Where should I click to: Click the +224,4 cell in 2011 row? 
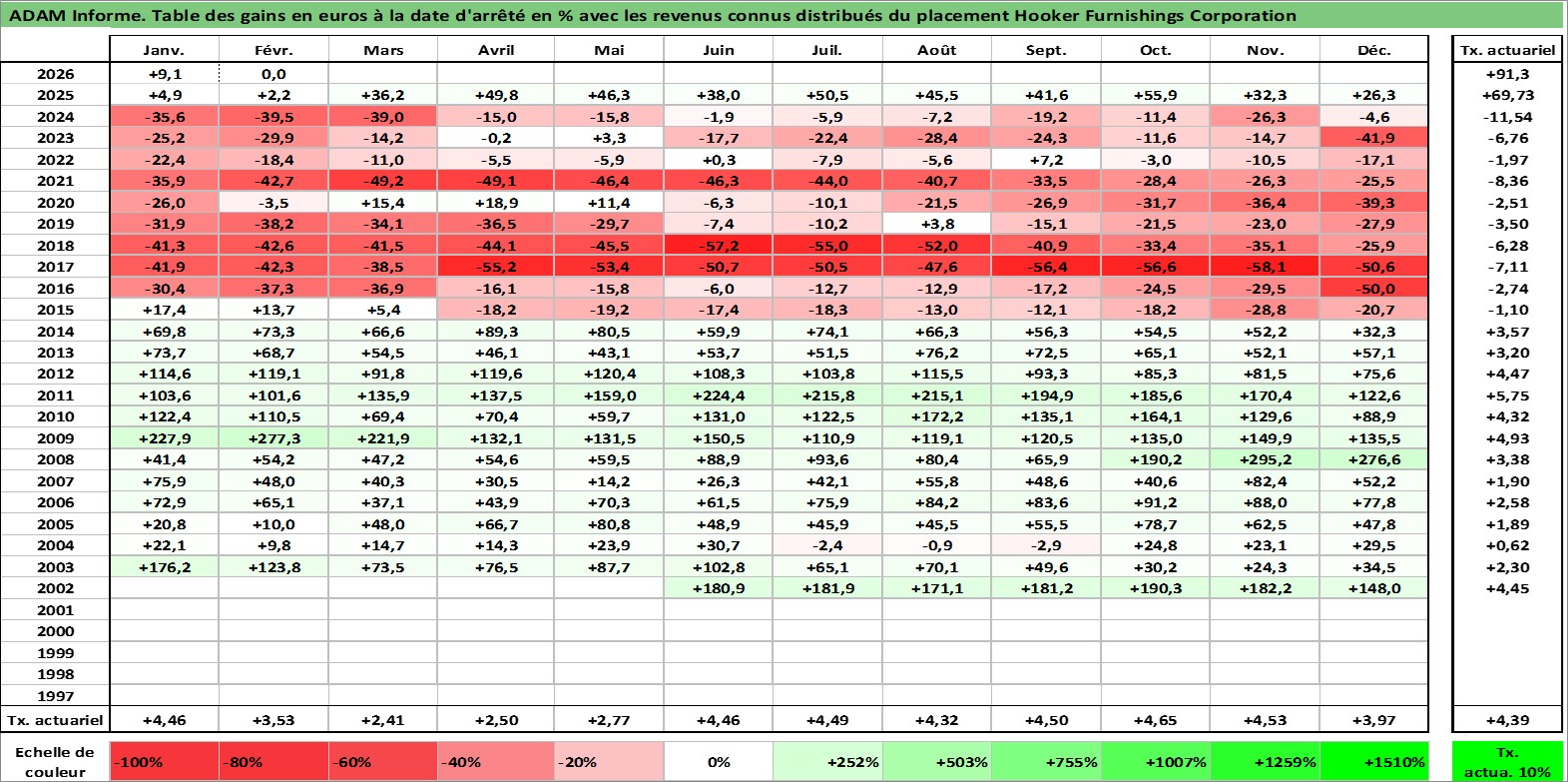(719, 395)
